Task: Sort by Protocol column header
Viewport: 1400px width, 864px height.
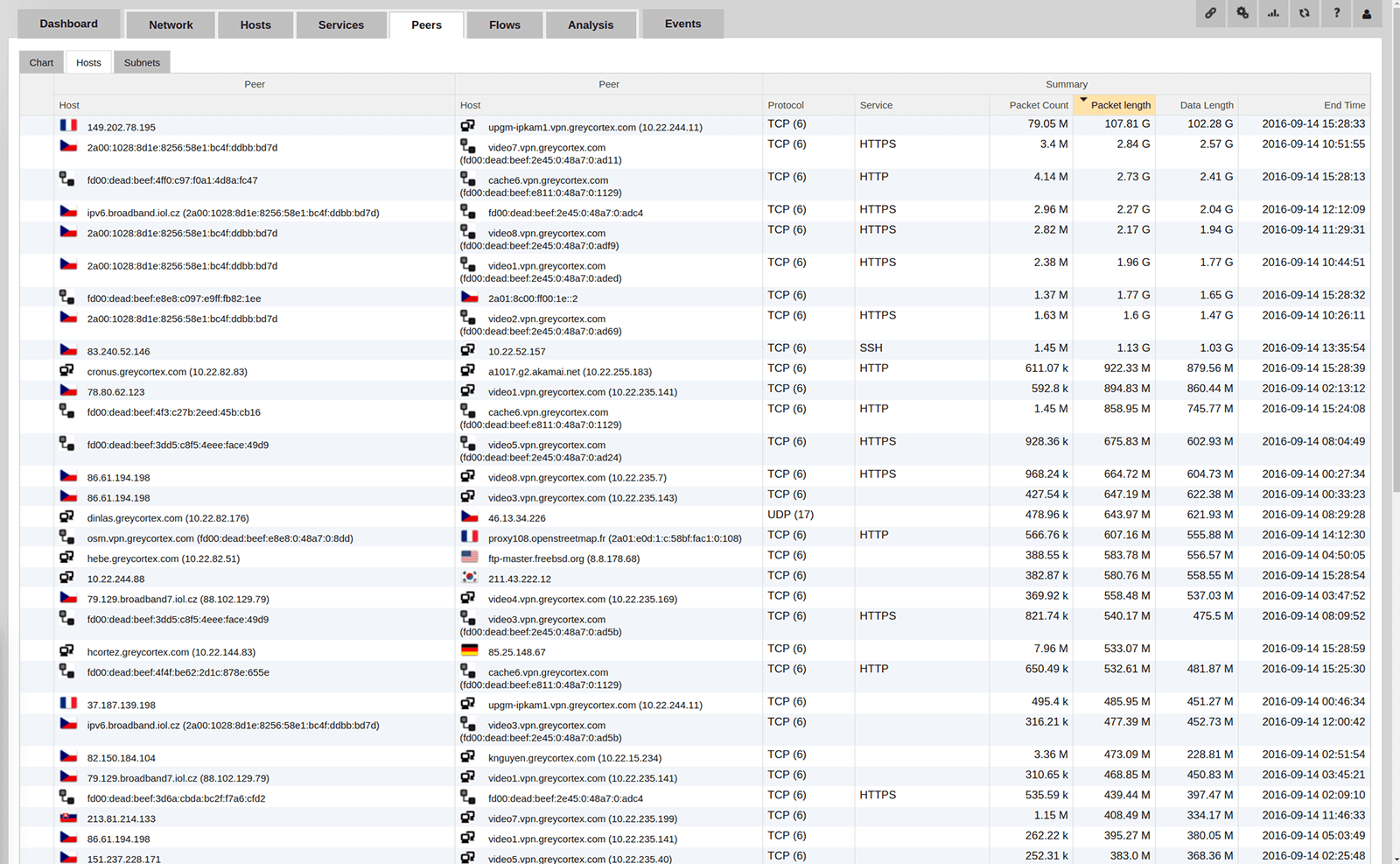Action: [808, 105]
